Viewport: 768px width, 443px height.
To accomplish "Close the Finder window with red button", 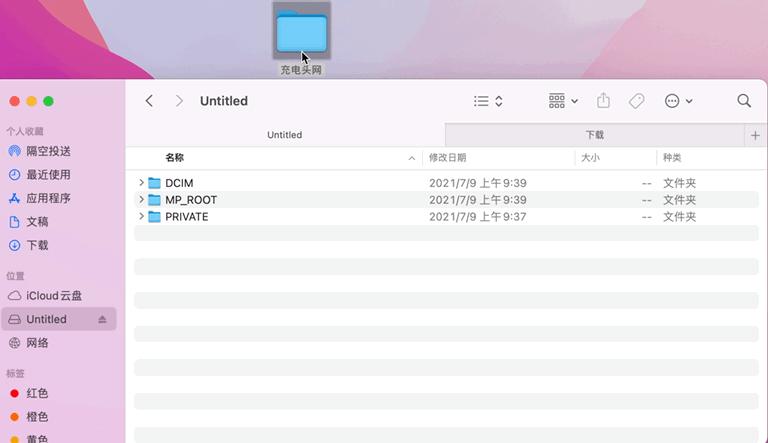I will point(15,101).
